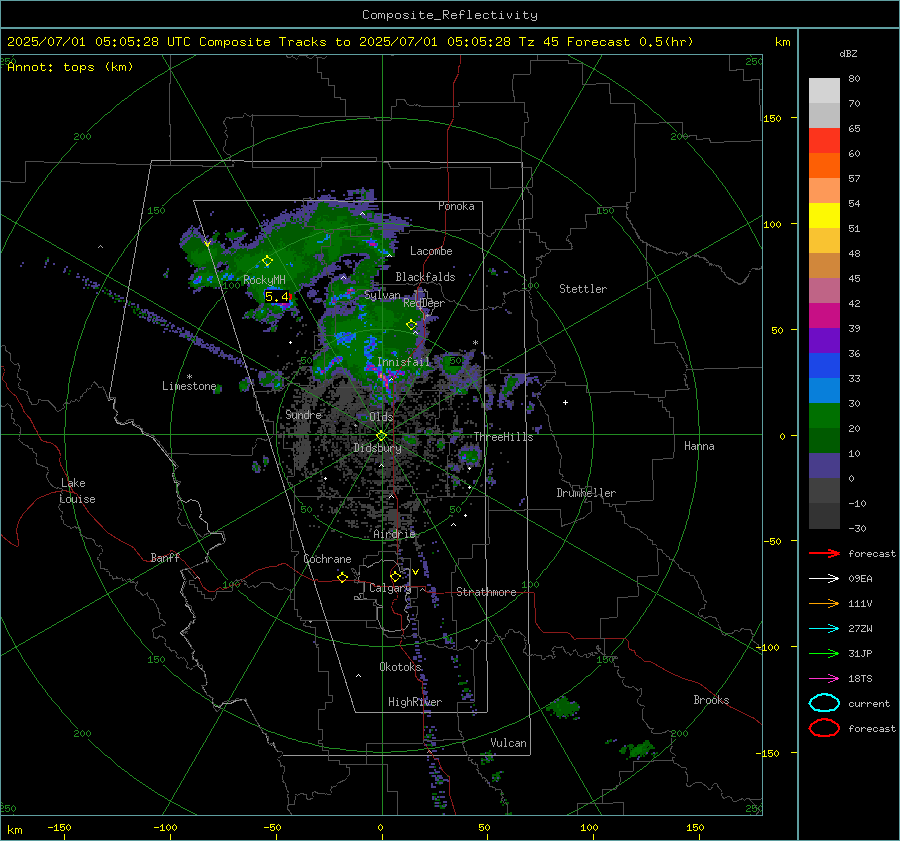Screen dimensions: 900x841
Task: Click the white plus marker west of Hanna
Action: [565, 402]
